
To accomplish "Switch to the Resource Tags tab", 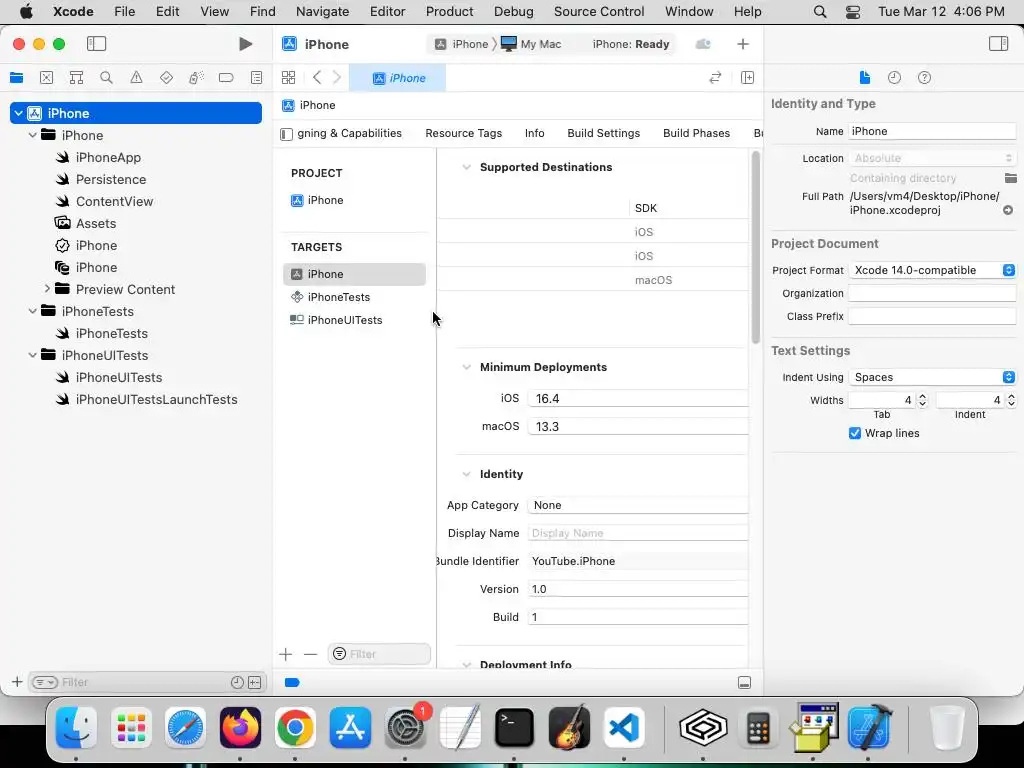I will pos(464,133).
